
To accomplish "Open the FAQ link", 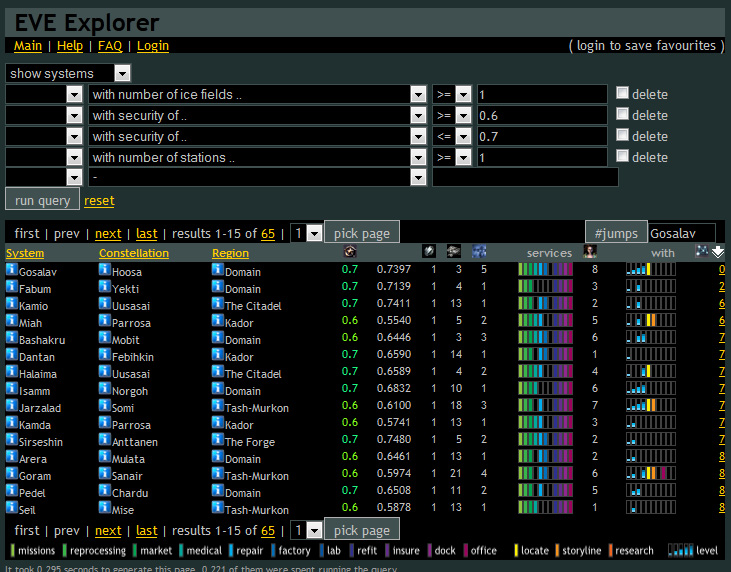I will (x=110, y=46).
